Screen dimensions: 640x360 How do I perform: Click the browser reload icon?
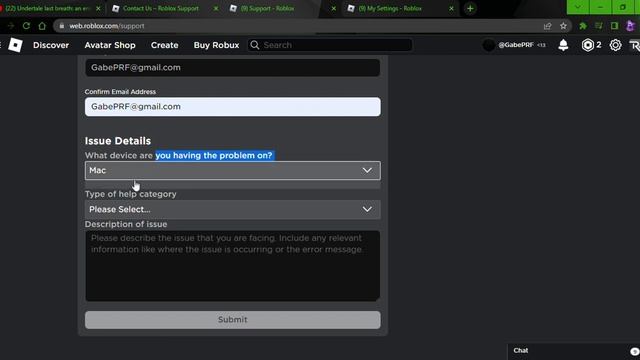27,26
